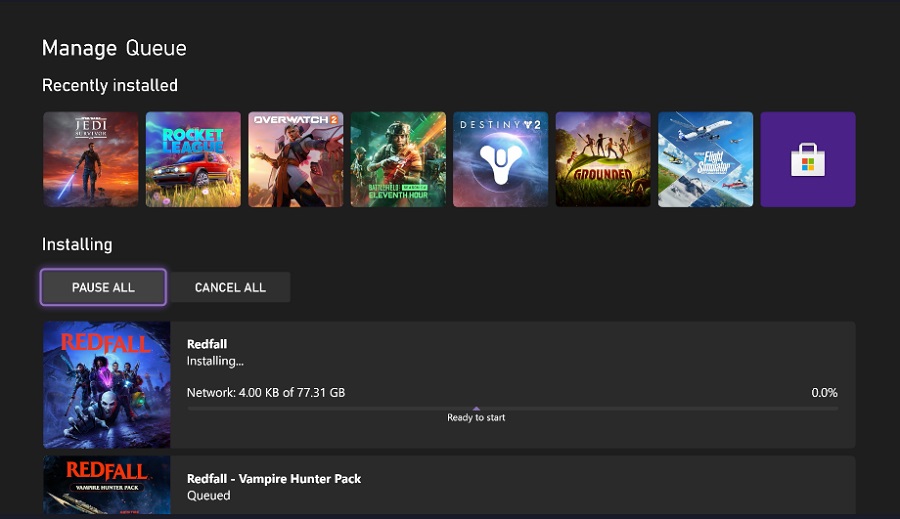The image size is (900, 519).
Task: Click the Vampire Hunter Pack cover thumbnail
Action: (x=106, y=487)
